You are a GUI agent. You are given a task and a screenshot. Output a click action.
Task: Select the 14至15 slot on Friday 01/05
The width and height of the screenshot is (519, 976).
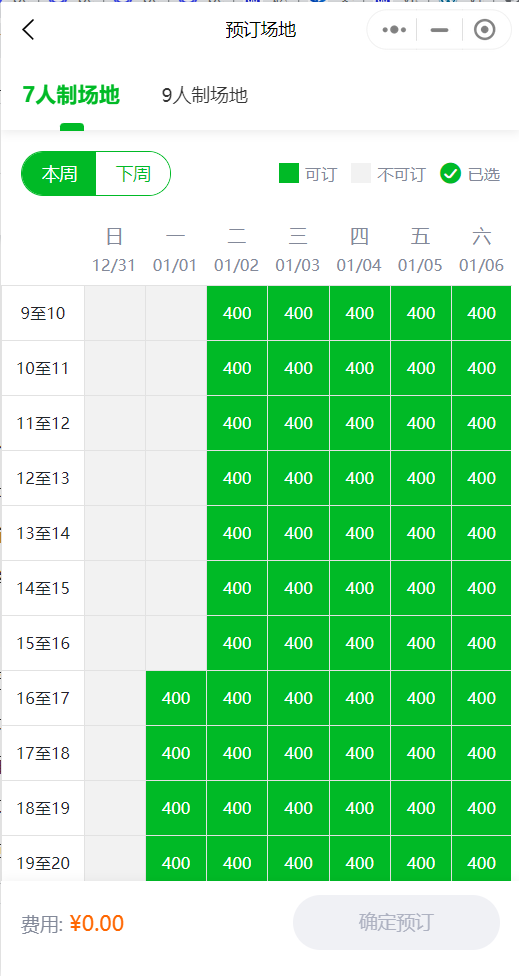(421, 588)
